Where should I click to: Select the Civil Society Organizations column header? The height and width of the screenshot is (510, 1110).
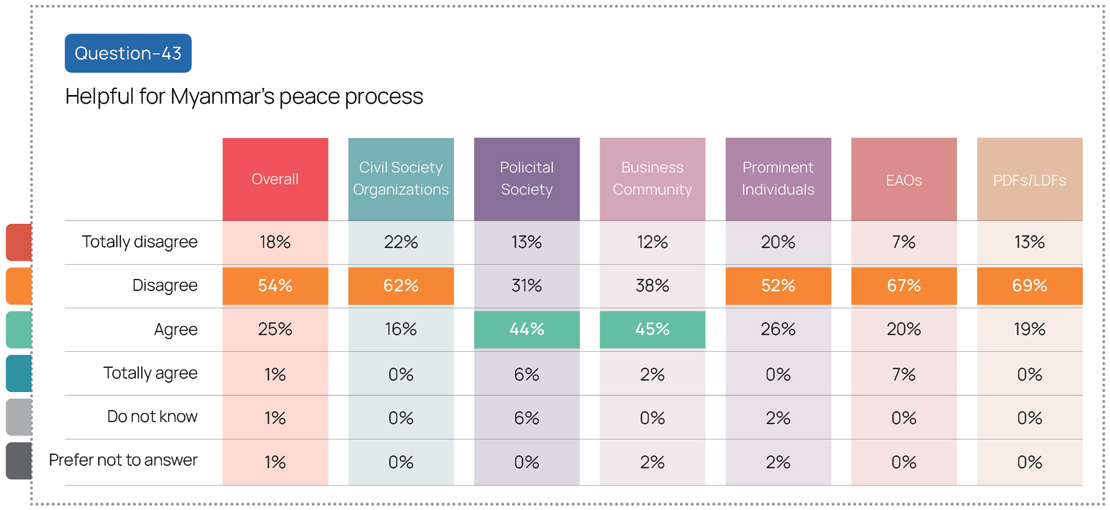pos(401,179)
